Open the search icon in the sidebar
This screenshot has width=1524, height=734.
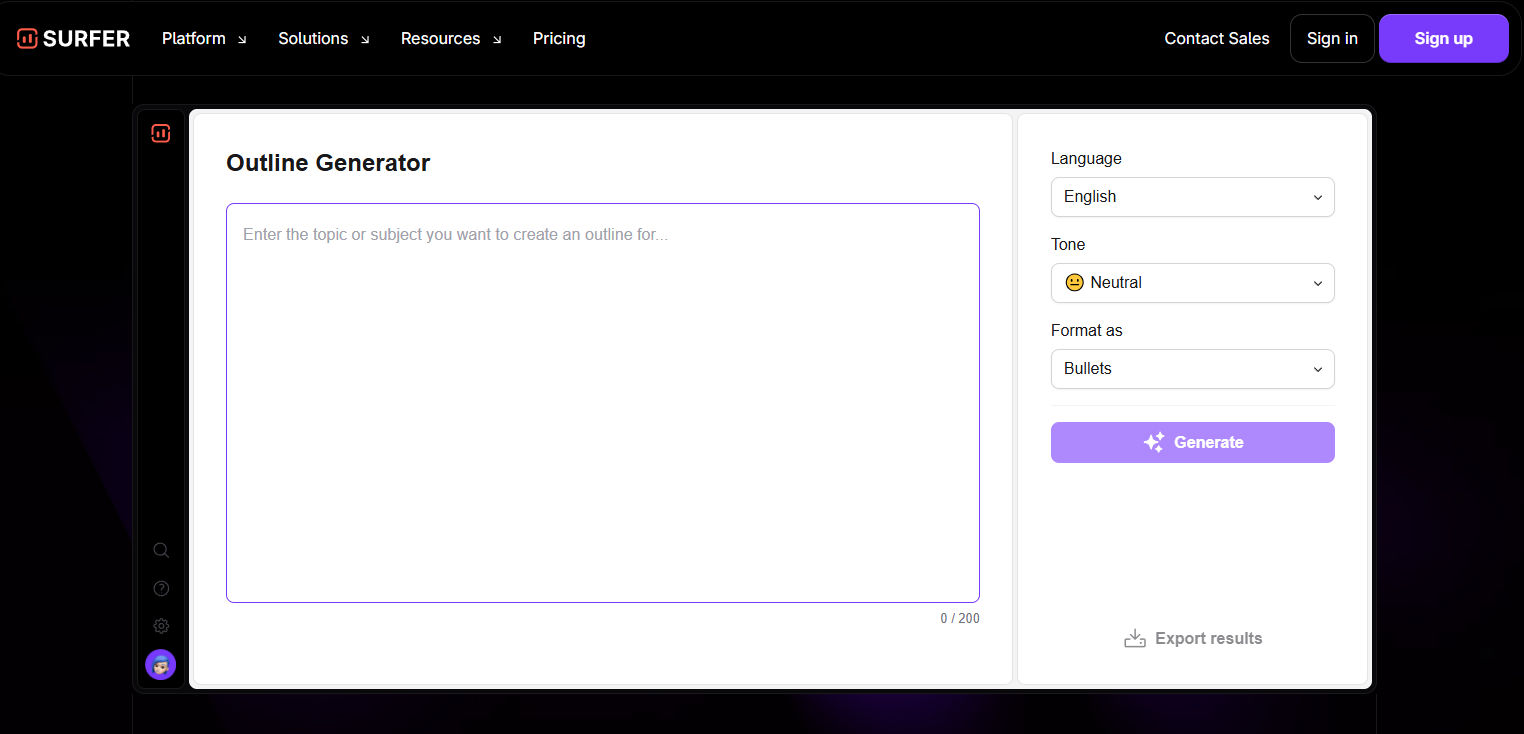point(161,550)
